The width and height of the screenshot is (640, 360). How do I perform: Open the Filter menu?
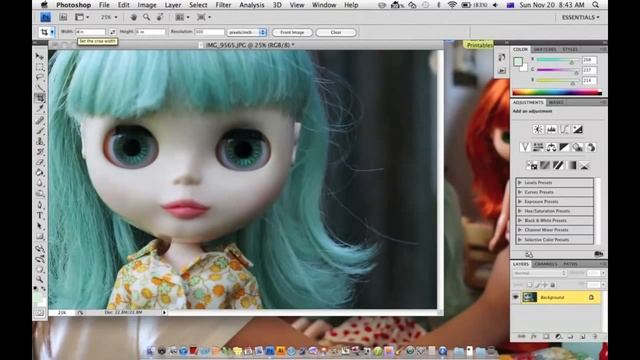[223, 5]
